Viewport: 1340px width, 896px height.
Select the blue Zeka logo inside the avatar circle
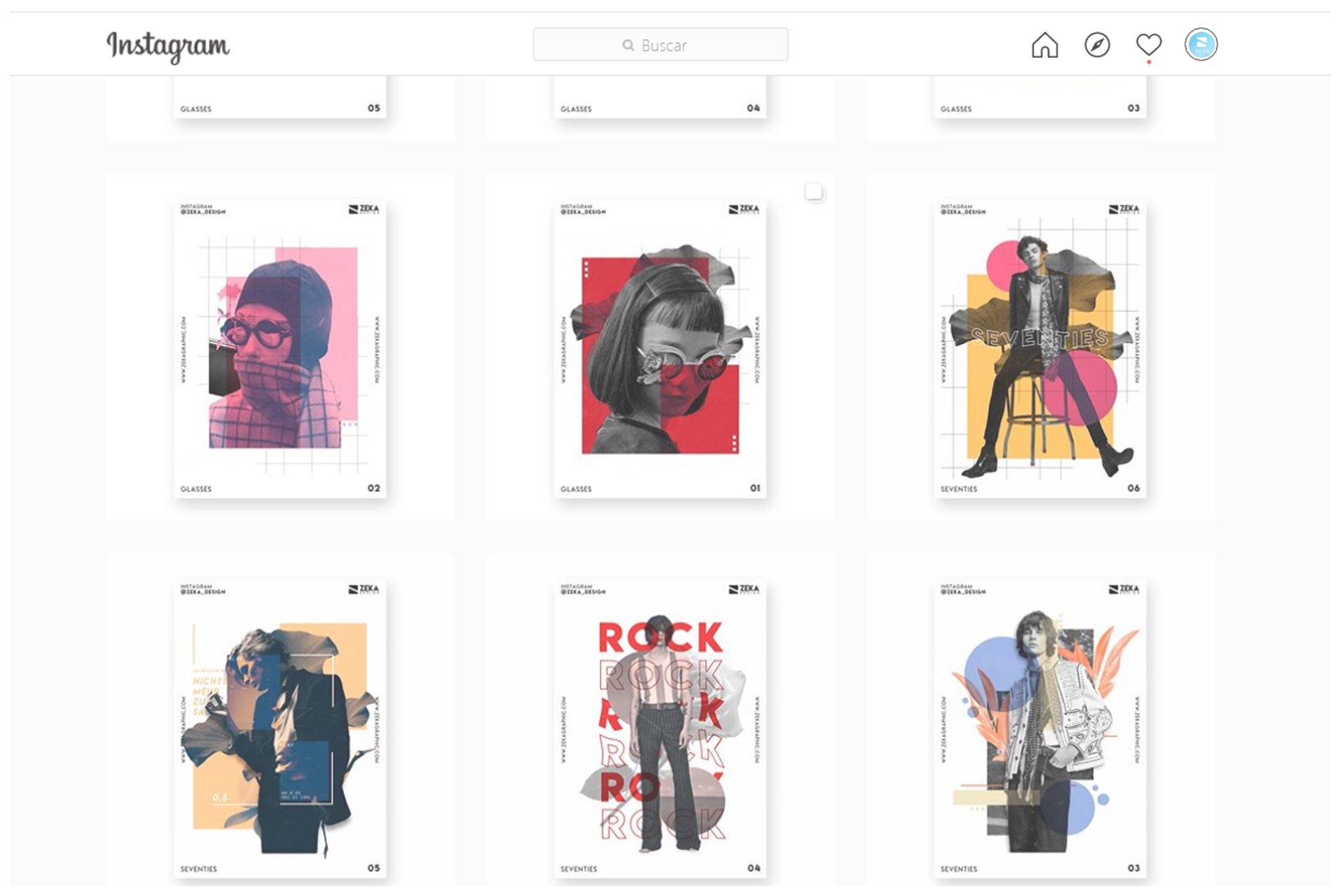coord(1201,44)
